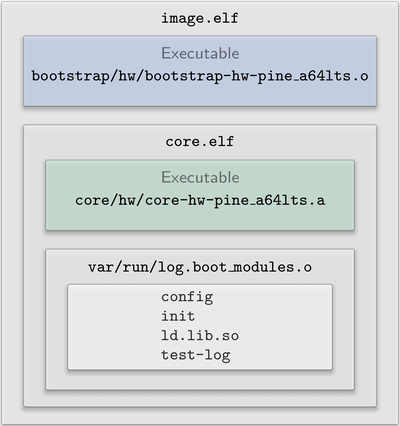Viewport: 400px width, 426px height.
Task: Select the ld.lib.so module entry
Action: 200,335
